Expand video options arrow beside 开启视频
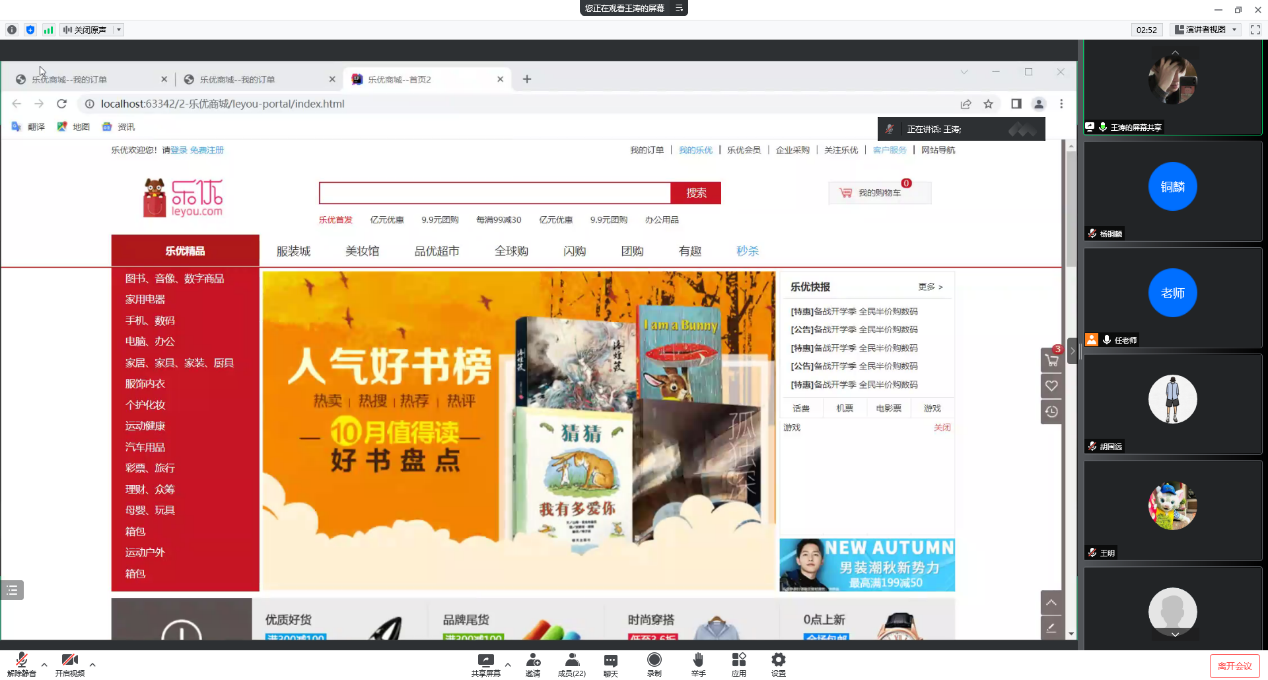This screenshot has width=1268, height=680. click(x=93, y=664)
